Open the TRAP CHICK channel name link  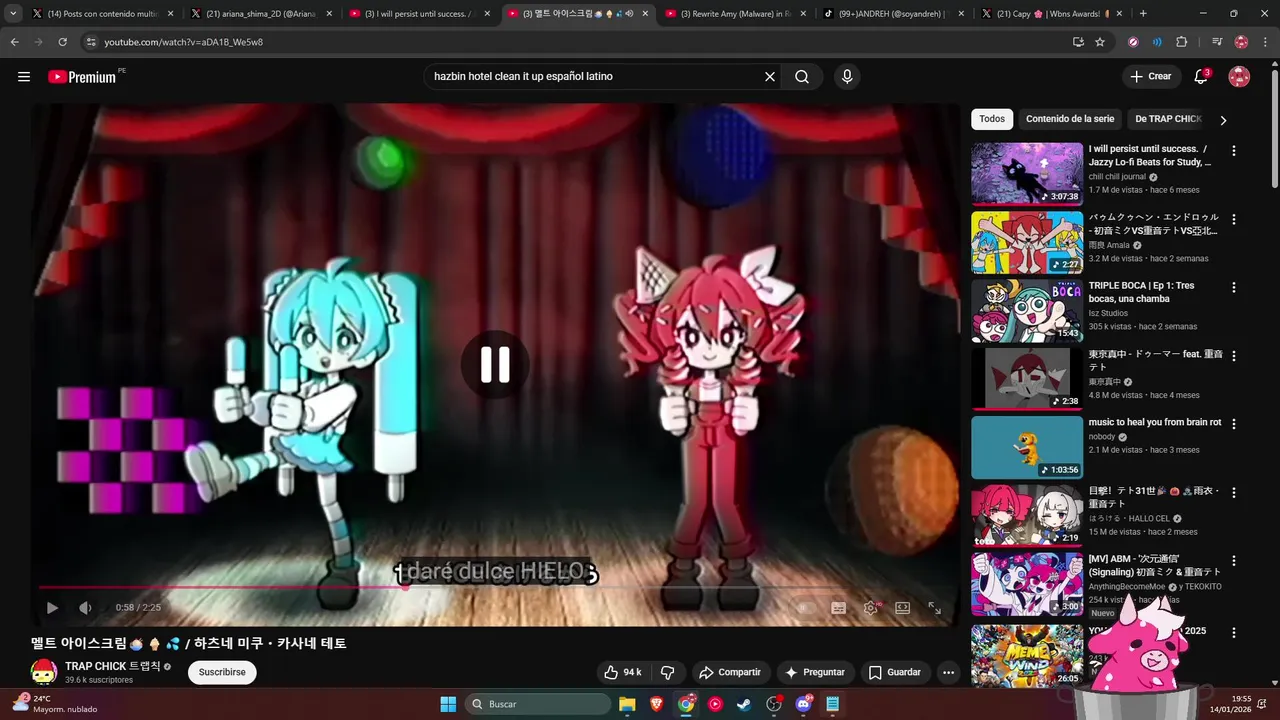point(112,666)
